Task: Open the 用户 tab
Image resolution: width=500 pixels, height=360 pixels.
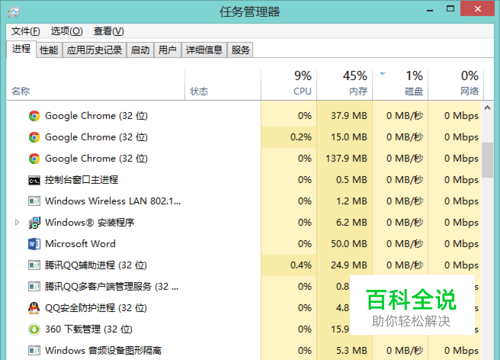Action: [x=167, y=50]
